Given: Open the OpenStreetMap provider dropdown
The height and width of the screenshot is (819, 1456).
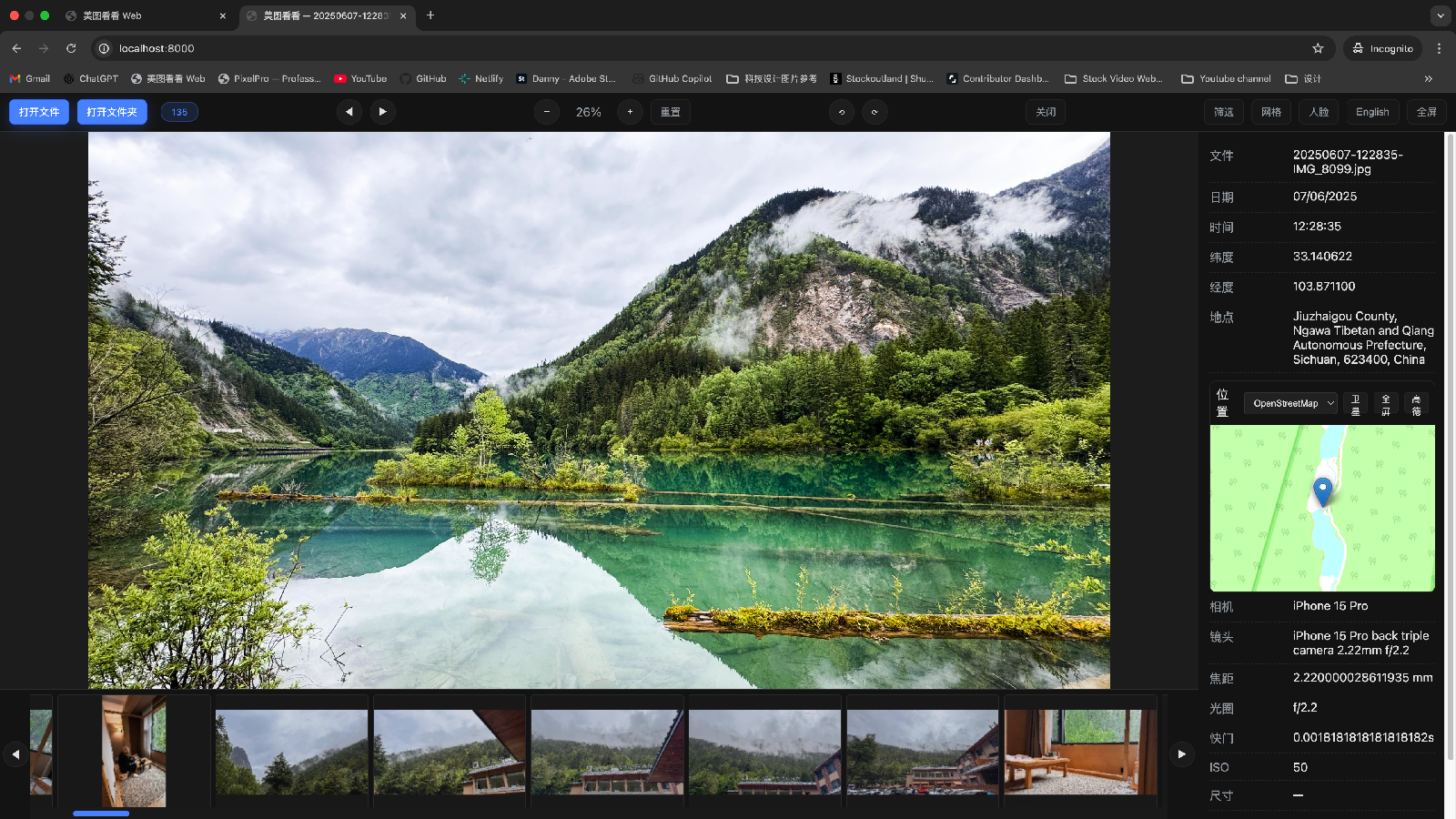Looking at the screenshot, I should pyautogui.click(x=1290, y=403).
